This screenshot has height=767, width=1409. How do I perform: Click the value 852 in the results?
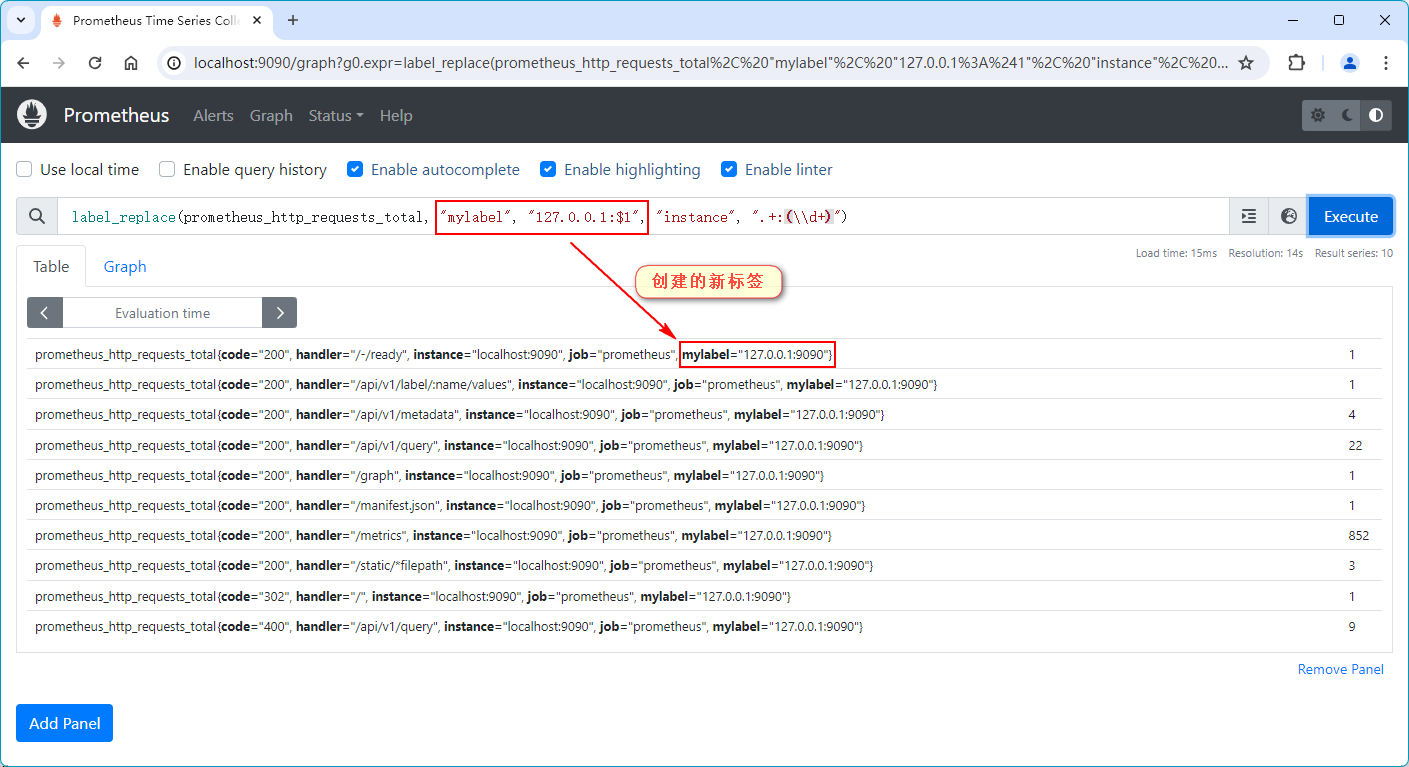pos(1358,535)
